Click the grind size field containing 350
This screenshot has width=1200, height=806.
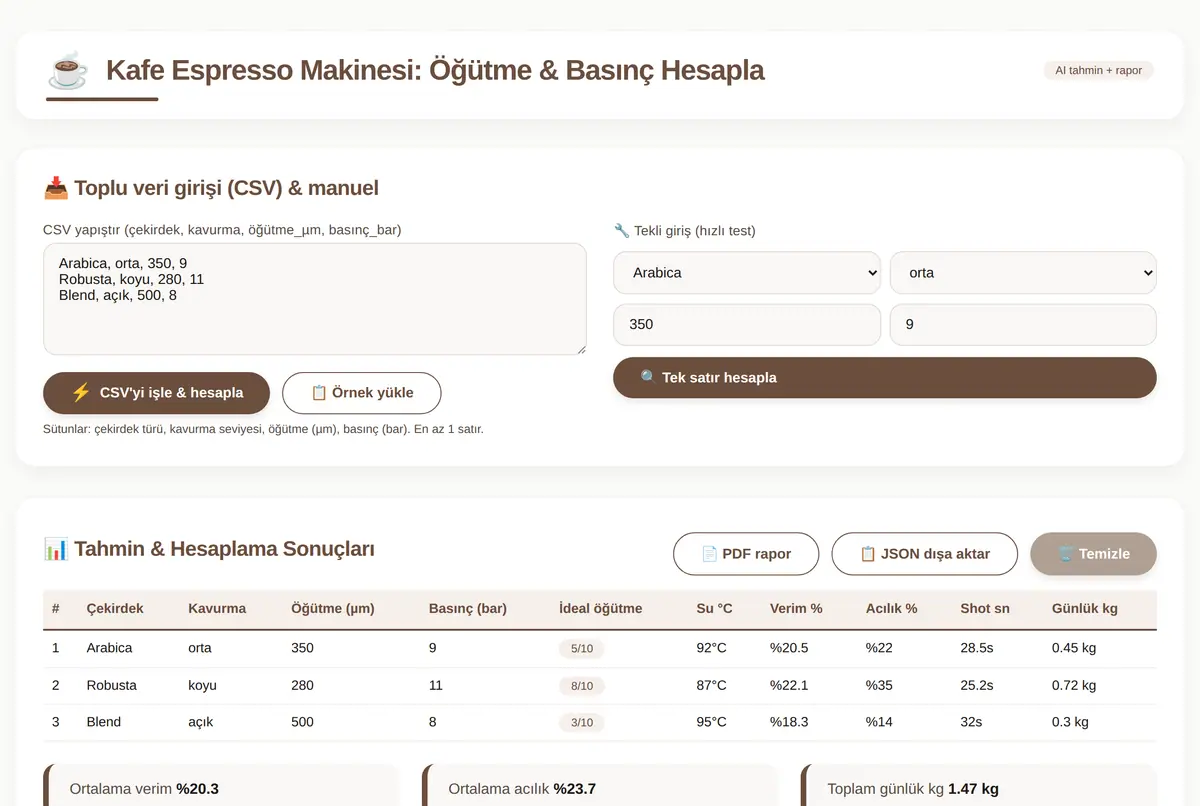click(747, 325)
